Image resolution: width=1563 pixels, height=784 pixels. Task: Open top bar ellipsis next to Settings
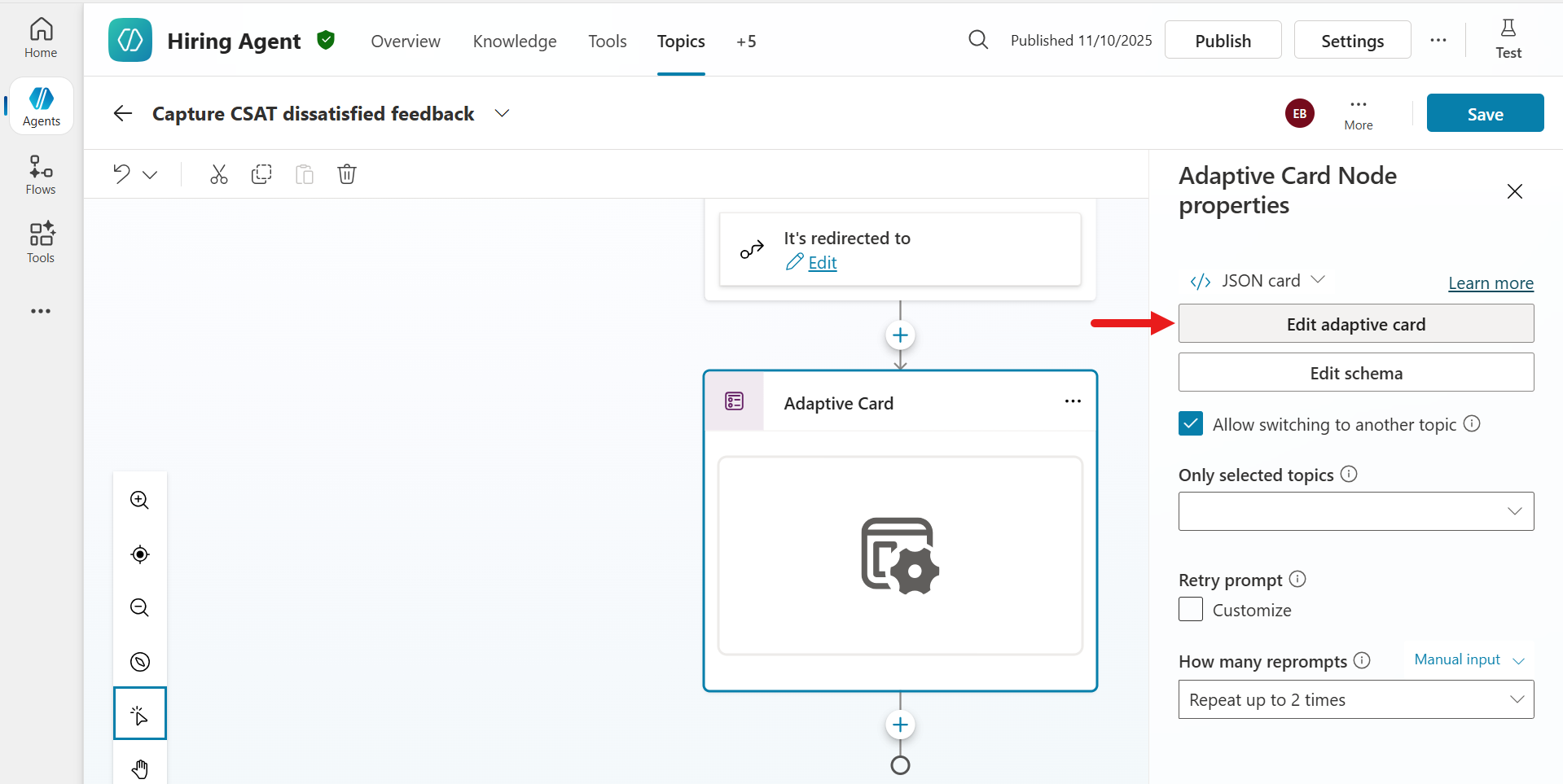coord(1438,40)
